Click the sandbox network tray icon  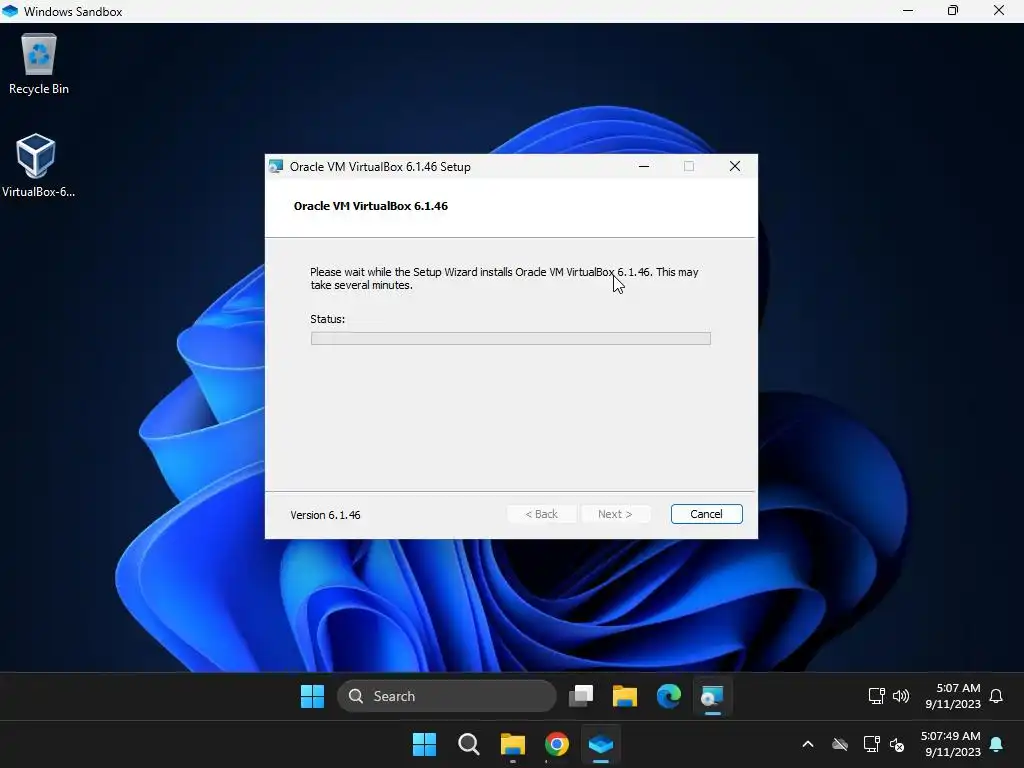[x=876, y=696]
